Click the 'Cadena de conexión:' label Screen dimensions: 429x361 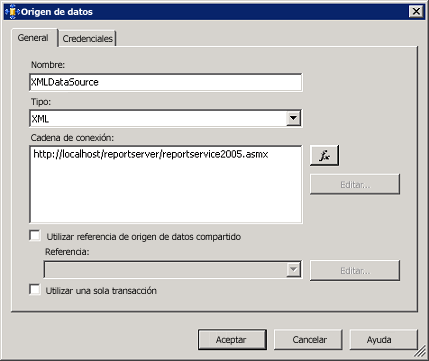(72, 137)
